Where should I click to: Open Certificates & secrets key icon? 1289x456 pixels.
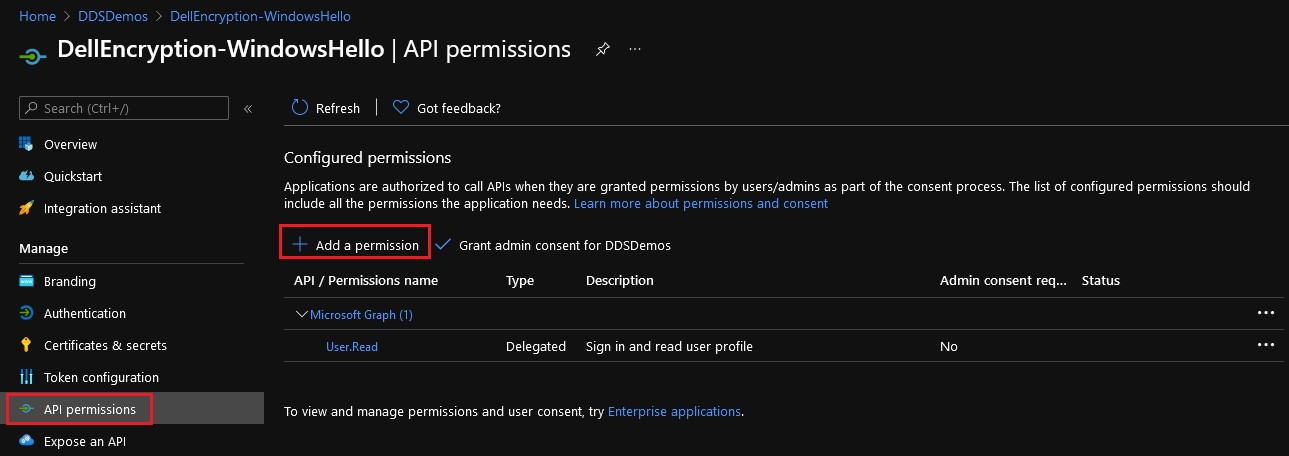click(27, 345)
